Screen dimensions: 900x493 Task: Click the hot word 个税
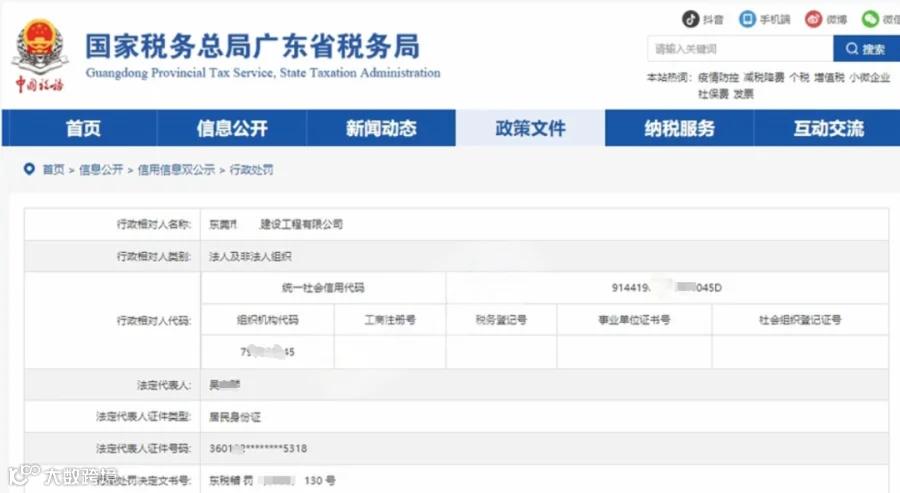tap(799, 77)
